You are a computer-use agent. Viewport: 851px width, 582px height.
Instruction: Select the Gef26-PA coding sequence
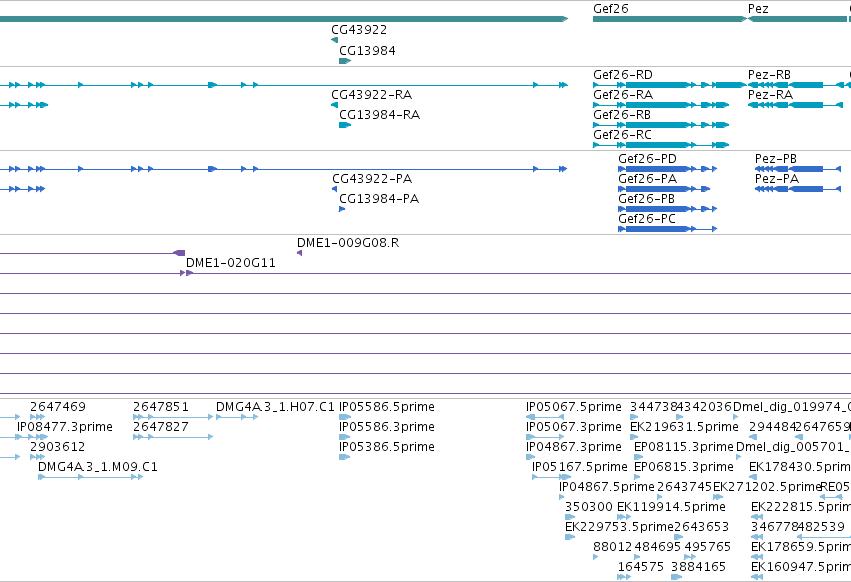click(664, 189)
